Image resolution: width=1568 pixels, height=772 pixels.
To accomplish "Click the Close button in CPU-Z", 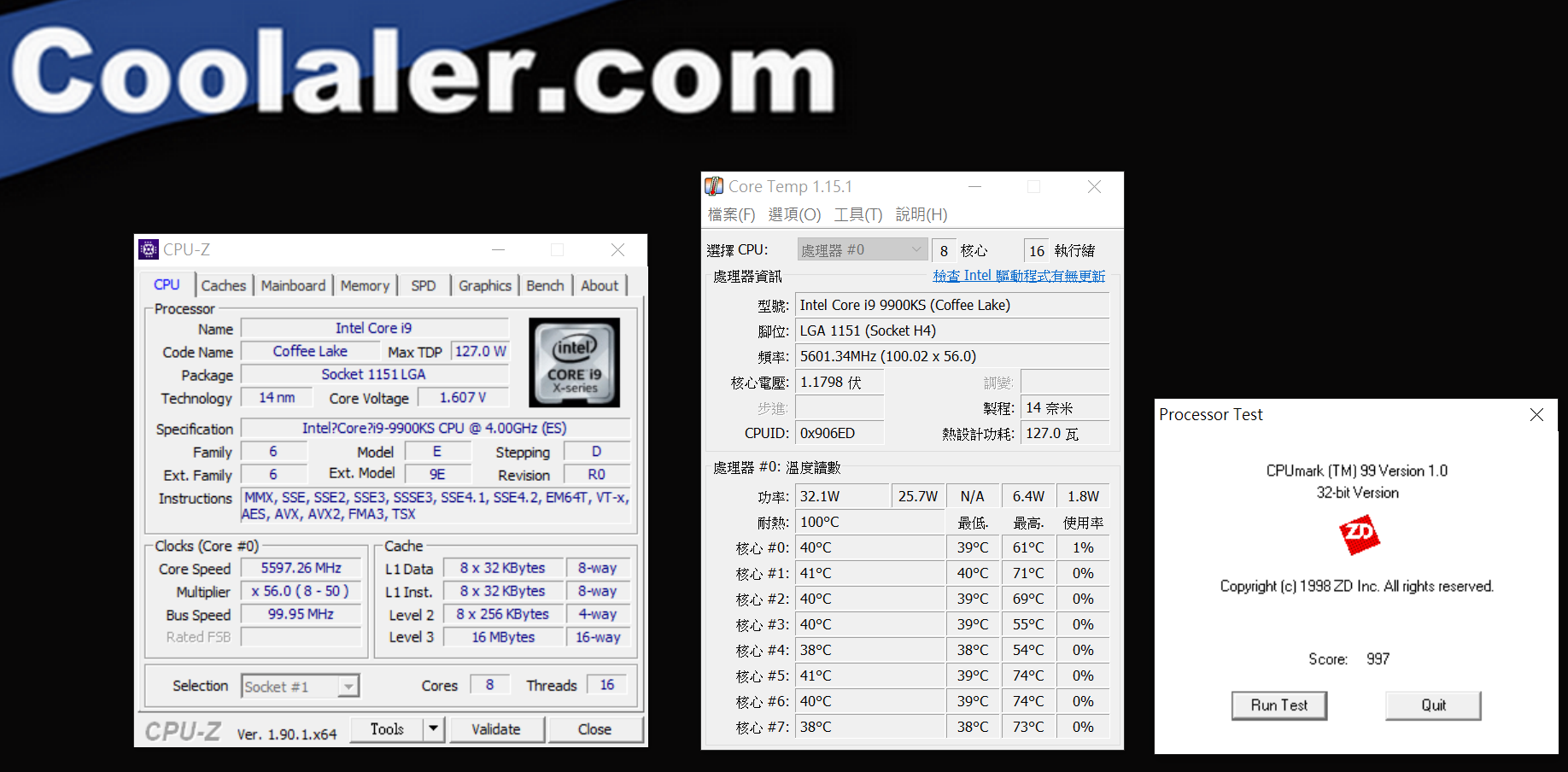I will pyautogui.click(x=594, y=728).
